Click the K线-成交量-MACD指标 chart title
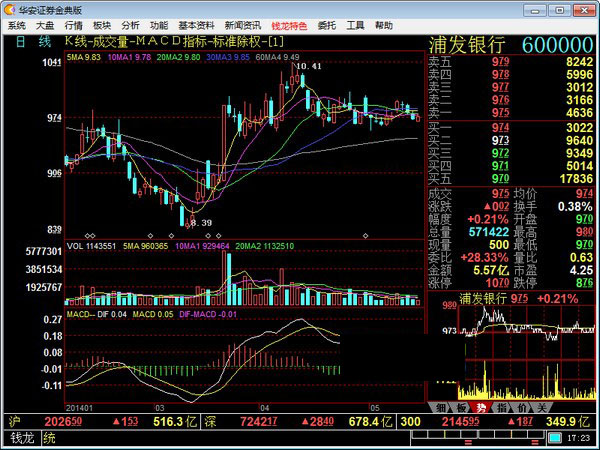The height and width of the screenshot is (450, 600). 174,41
